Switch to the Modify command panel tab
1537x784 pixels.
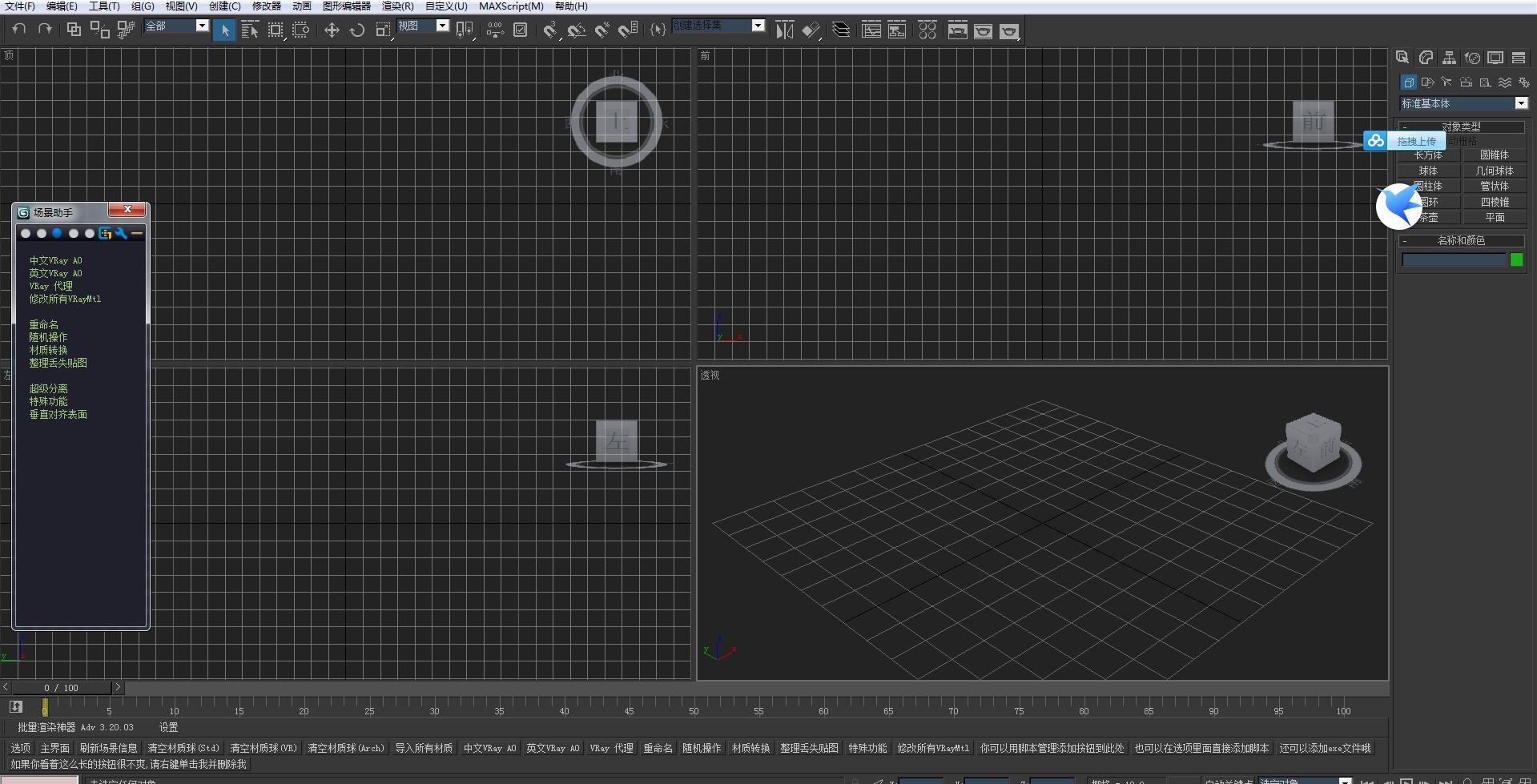pos(1426,58)
